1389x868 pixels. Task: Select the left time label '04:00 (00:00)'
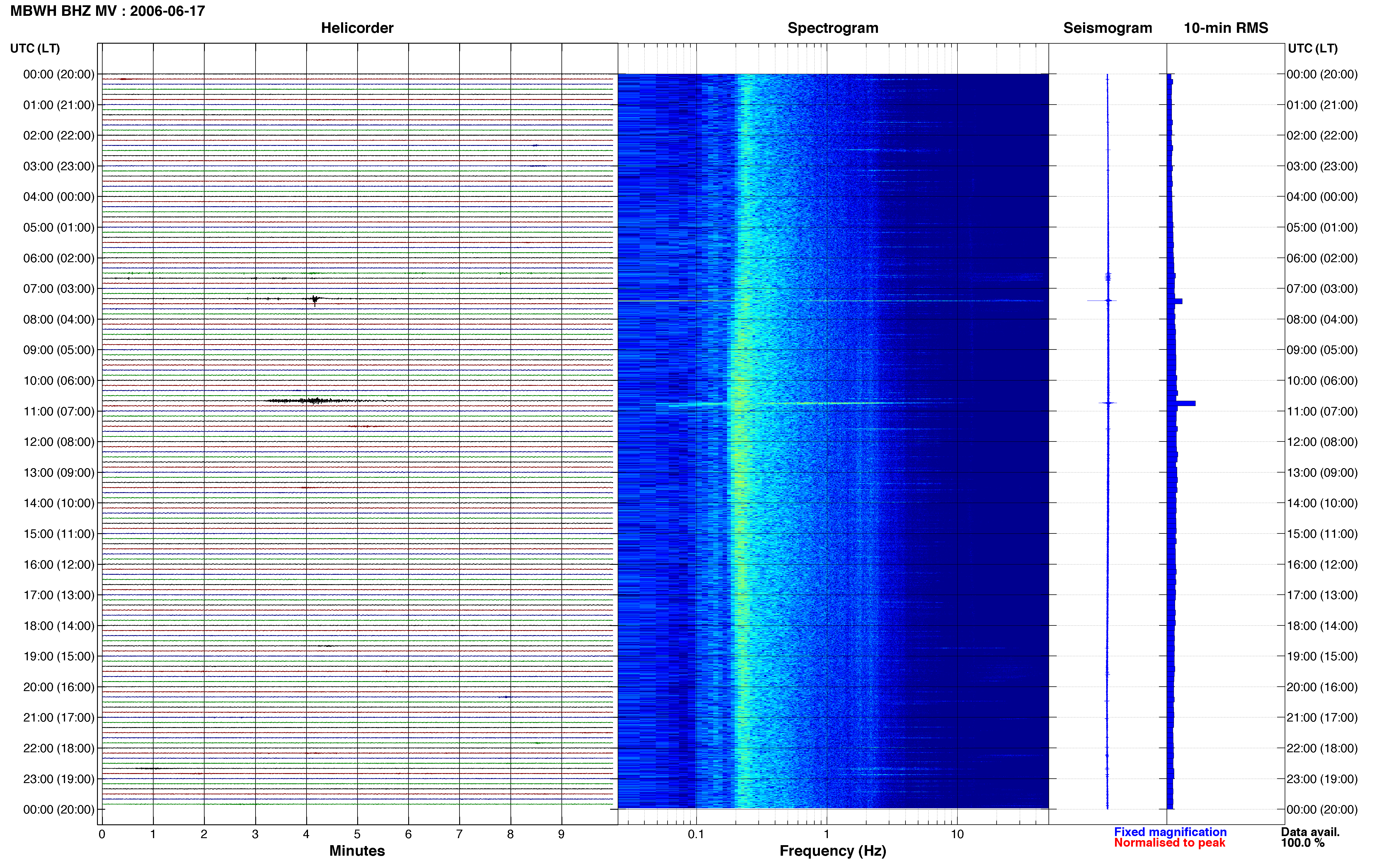tap(59, 197)
